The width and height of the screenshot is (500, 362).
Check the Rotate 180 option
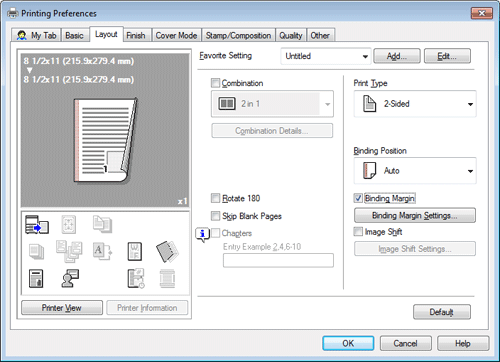[x=216, y=198]
